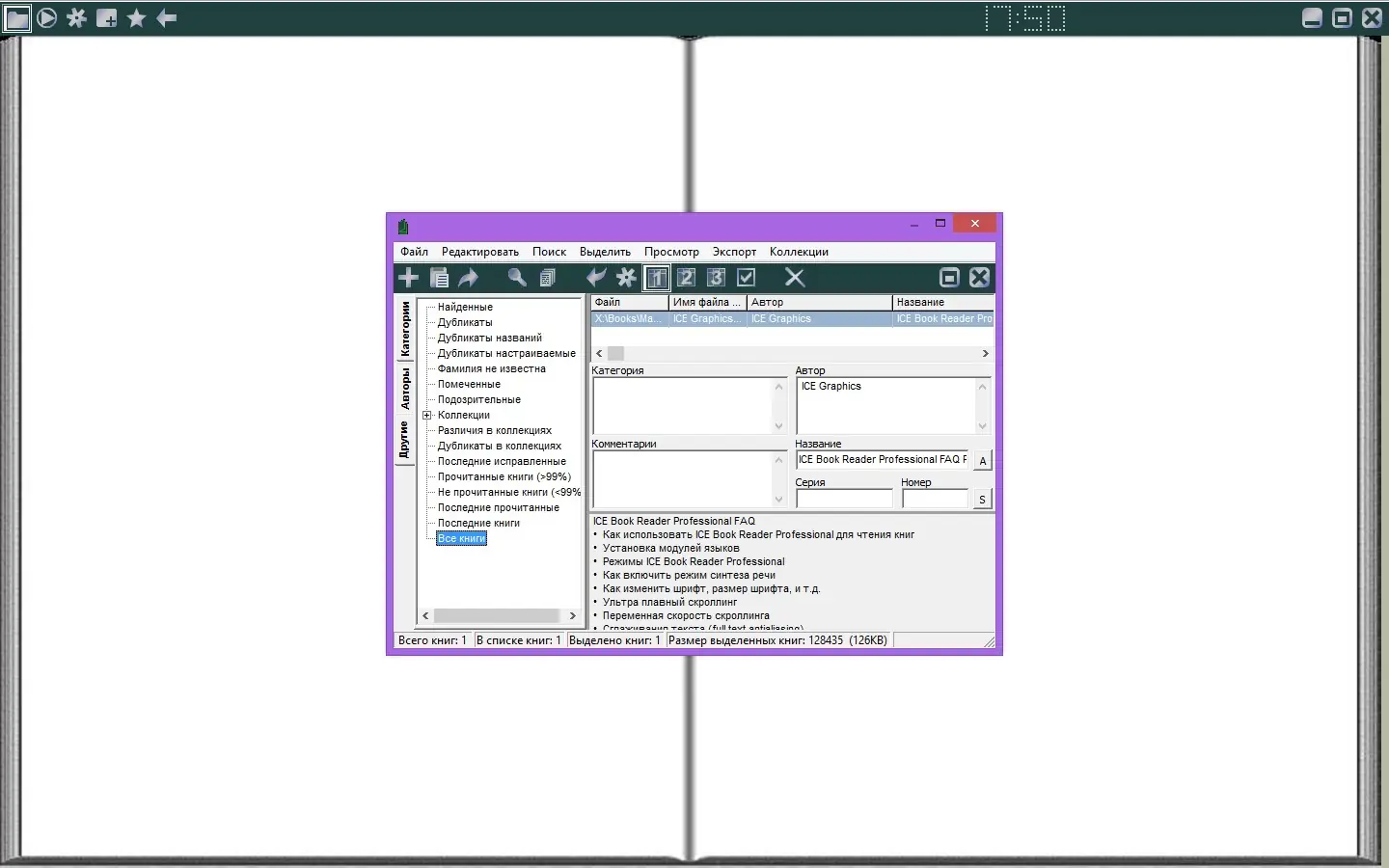Screen dimensions: 1389x868
Task: Select Прочитанные книги (>99%) tree item
Action: coord(504,476)
